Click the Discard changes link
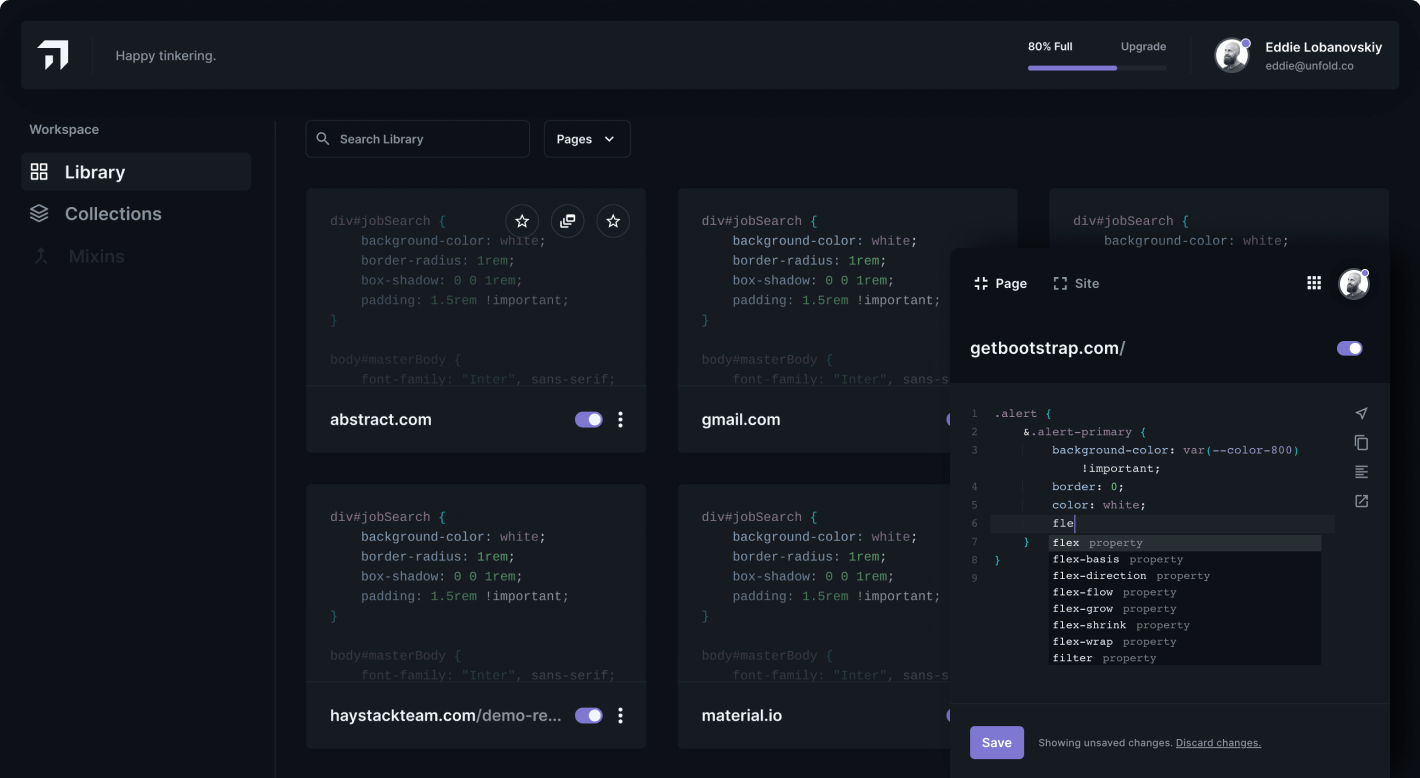Viewport: 1420px width, 778px height. [x=1218, y=742]
